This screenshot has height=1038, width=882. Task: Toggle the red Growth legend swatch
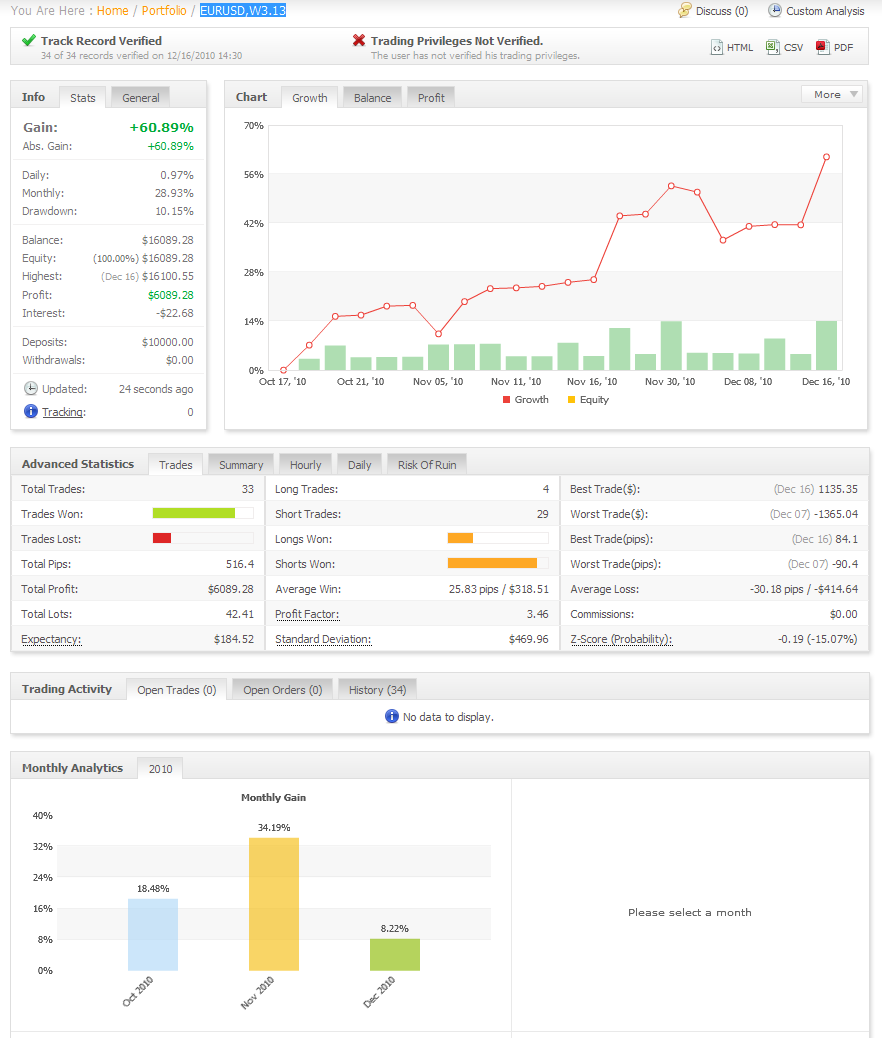tap(507, 400)
